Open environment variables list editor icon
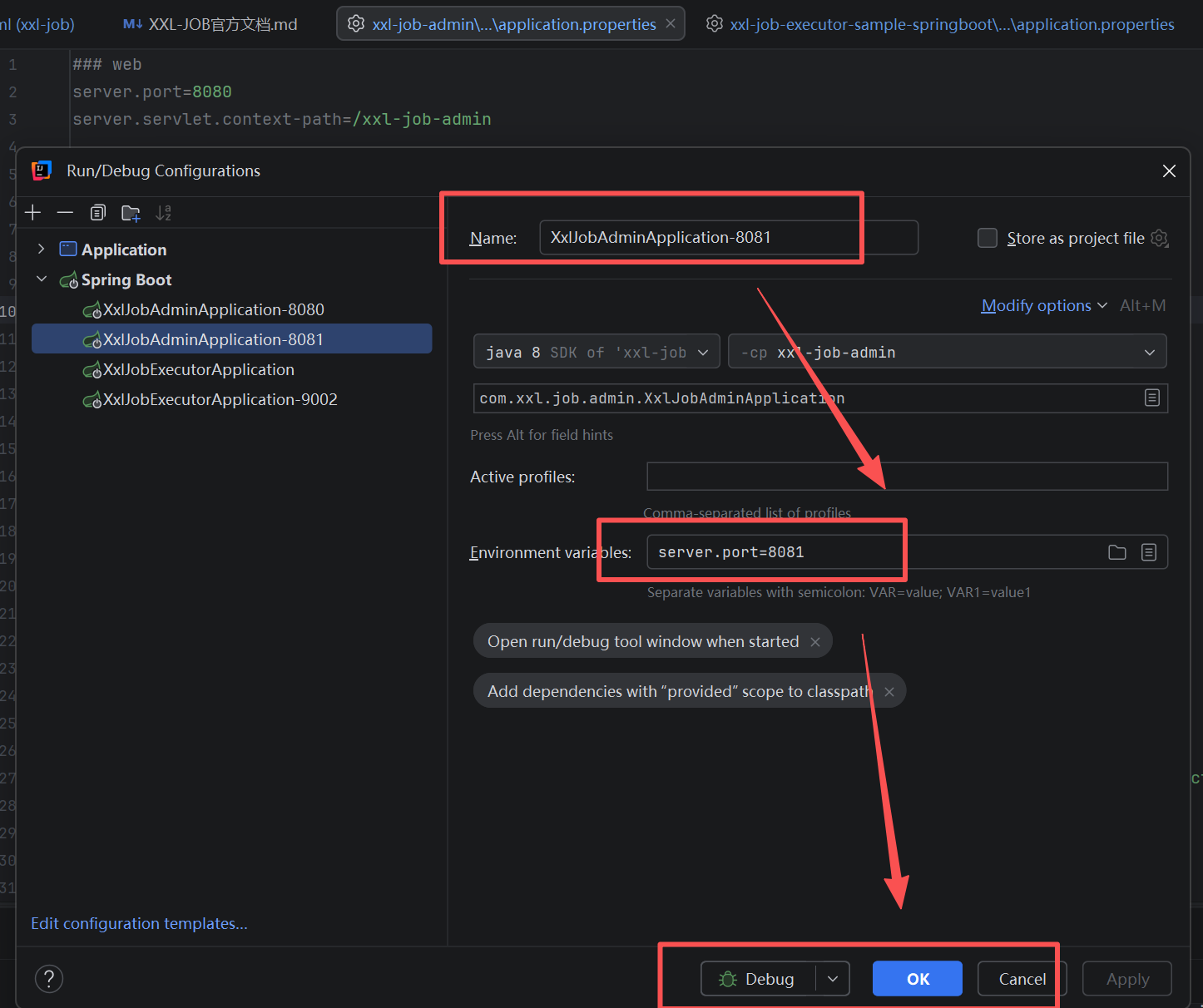Image resolution: width=1203 pixels, height=1008 pixels. (x=1149, y=552)
